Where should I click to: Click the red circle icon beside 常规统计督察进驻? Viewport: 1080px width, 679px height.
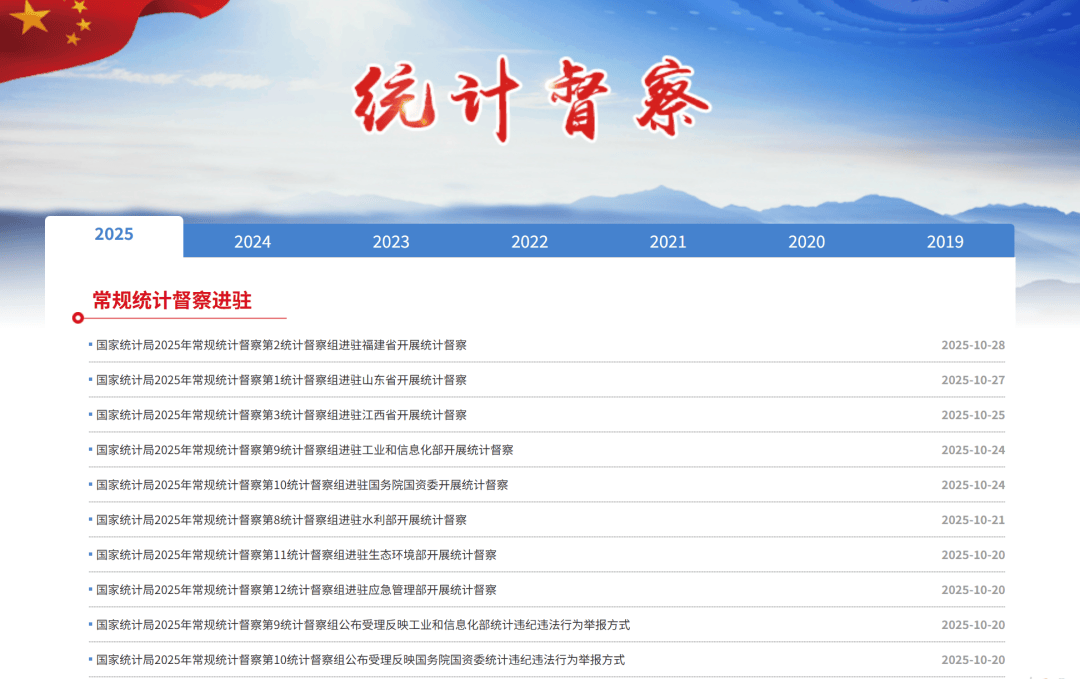[78, 318]
